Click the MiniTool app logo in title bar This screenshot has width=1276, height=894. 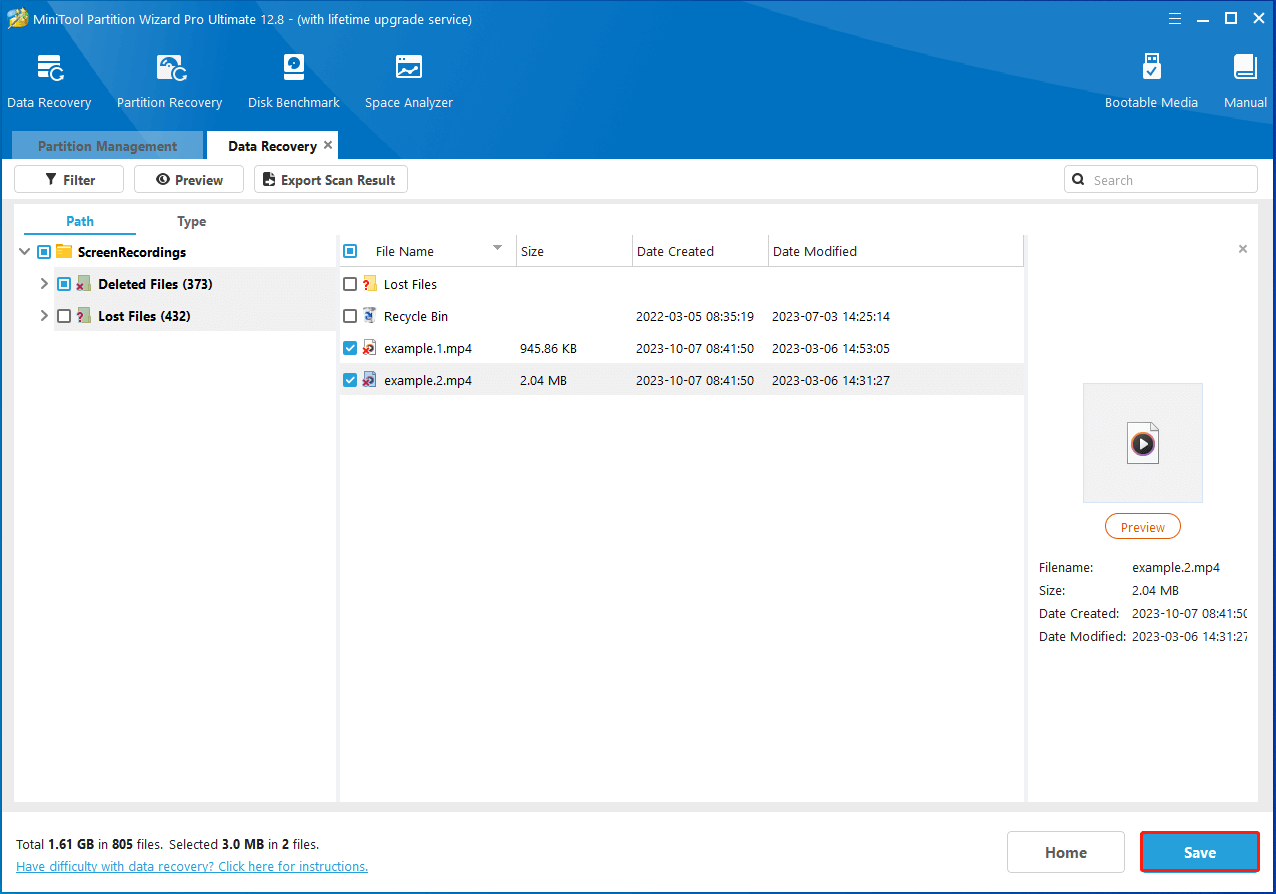point(17,19)
